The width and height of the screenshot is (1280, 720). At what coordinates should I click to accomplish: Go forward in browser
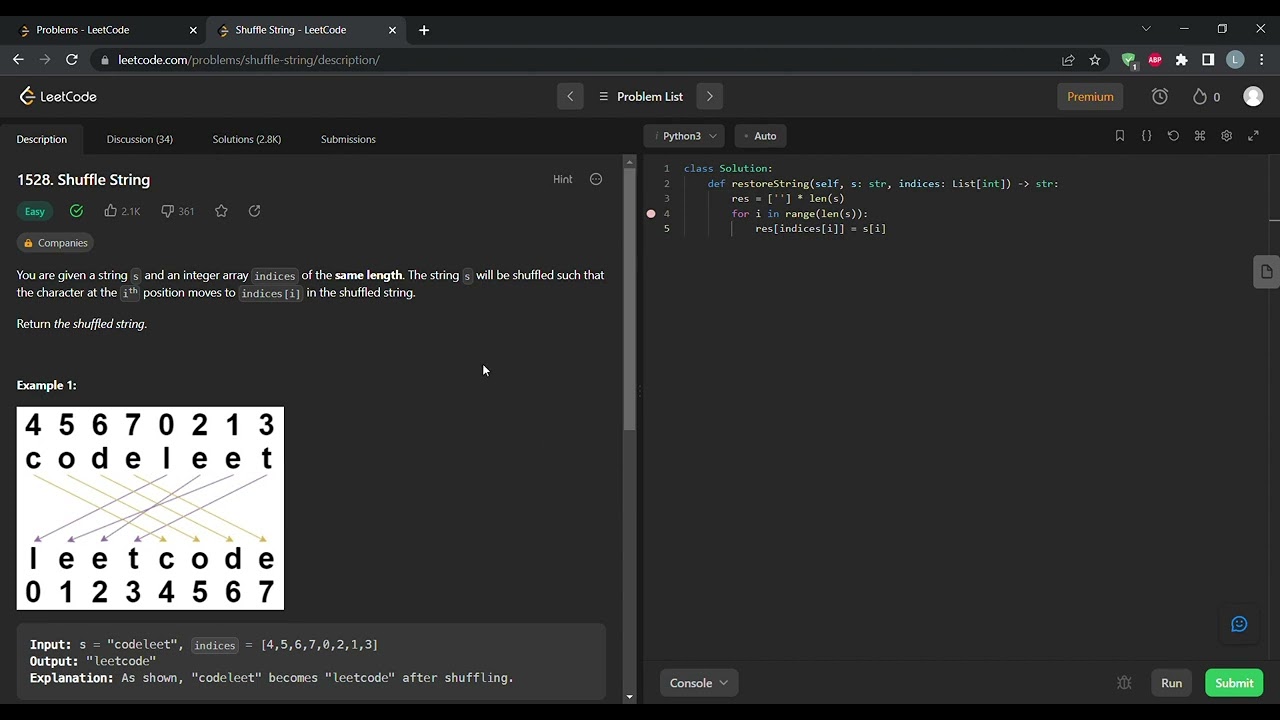pyautogui.click(x=45, y=60)
